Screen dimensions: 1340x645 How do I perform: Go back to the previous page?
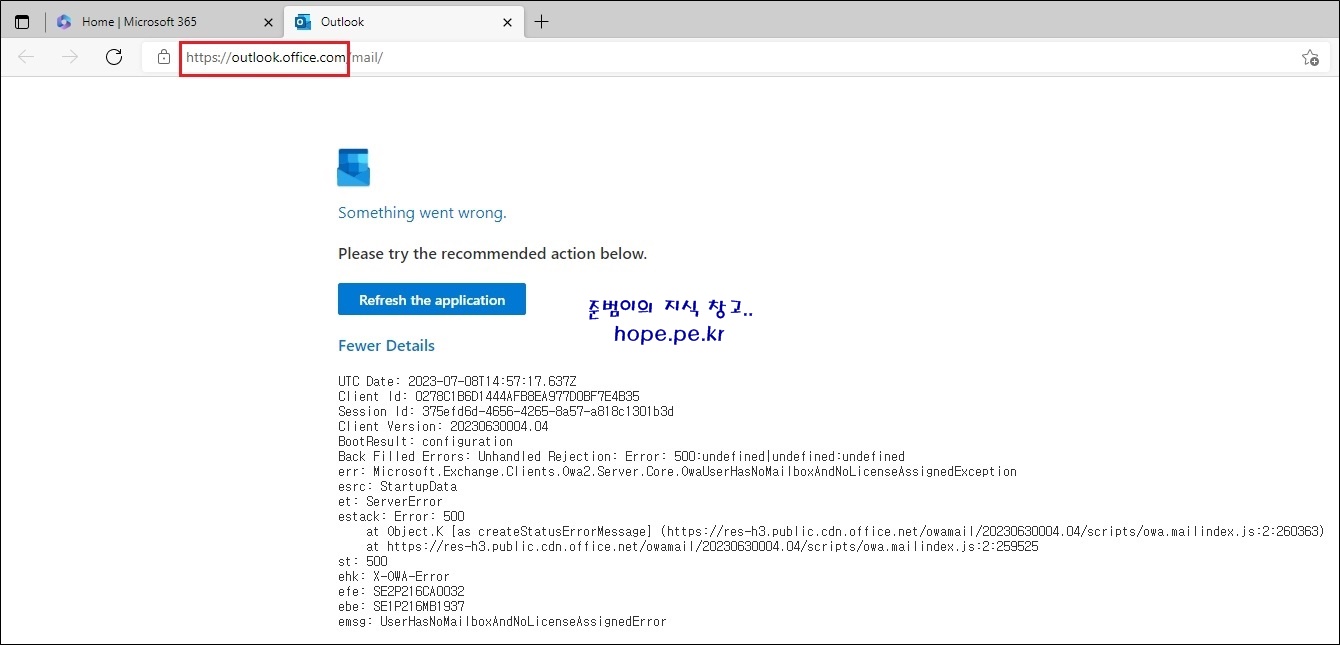click(26, 57)
